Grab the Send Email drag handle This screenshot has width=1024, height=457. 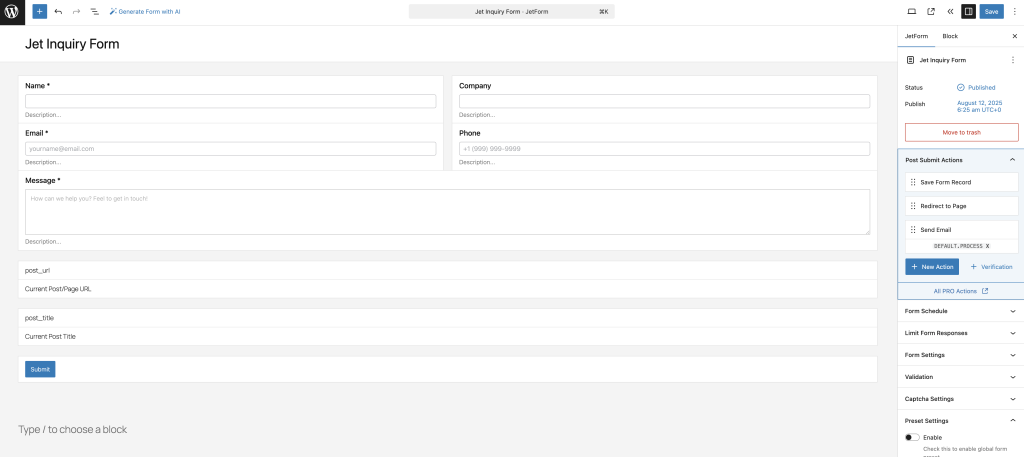(913, 230)
